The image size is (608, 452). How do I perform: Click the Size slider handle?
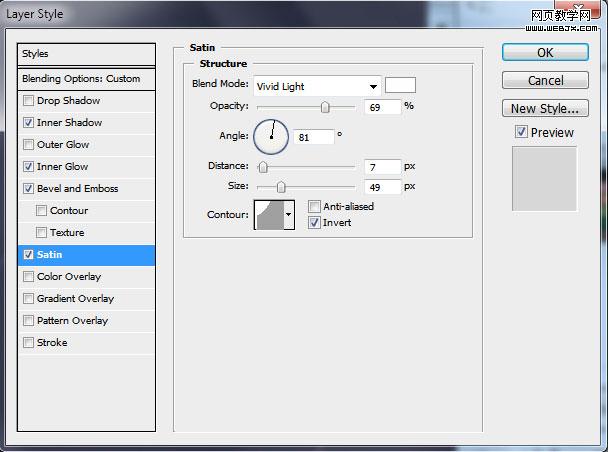click(x=281, y=187)
